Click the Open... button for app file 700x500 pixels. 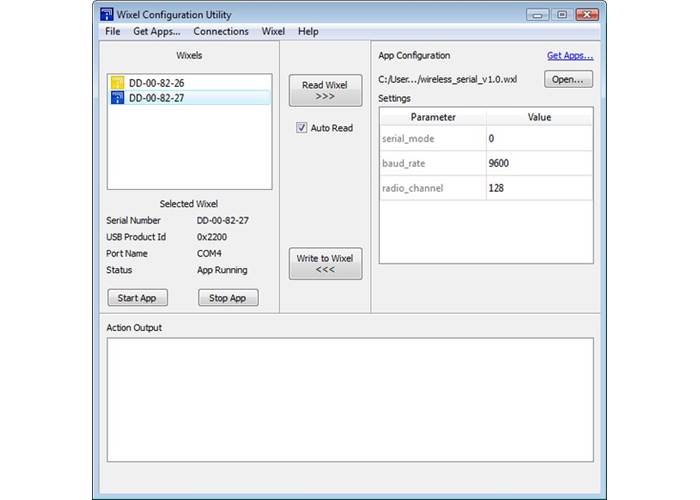(x=569, y=79)
